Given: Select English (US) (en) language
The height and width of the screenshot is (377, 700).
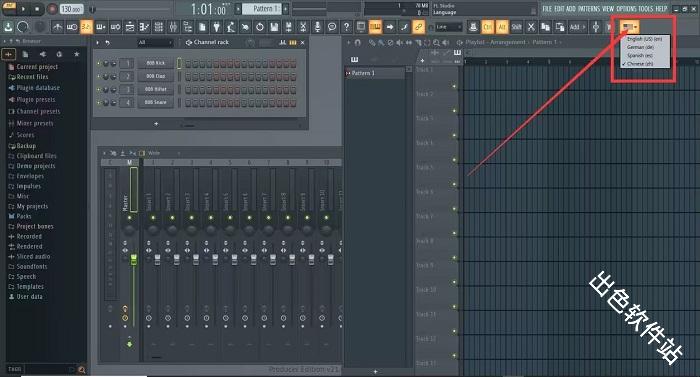Looking at the screenshot, I should (645, 39).
